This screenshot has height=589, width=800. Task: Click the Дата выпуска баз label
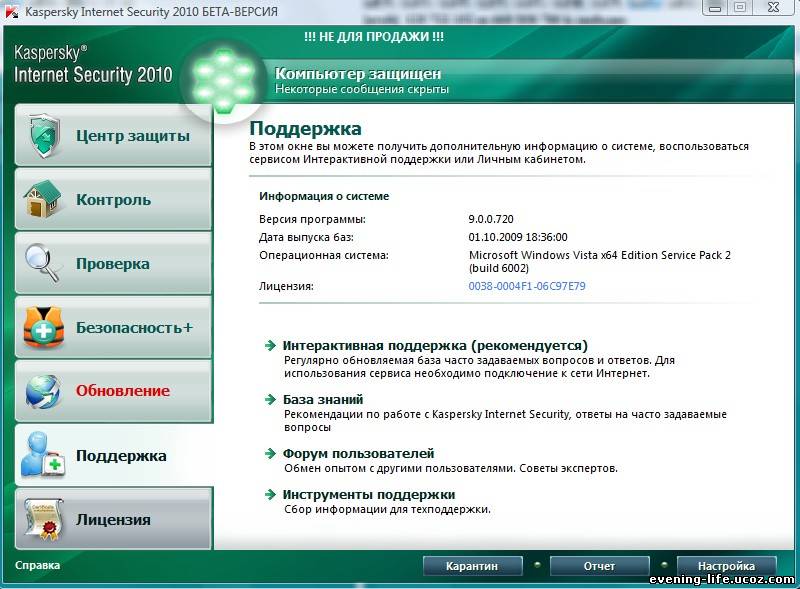pos(306,237)
